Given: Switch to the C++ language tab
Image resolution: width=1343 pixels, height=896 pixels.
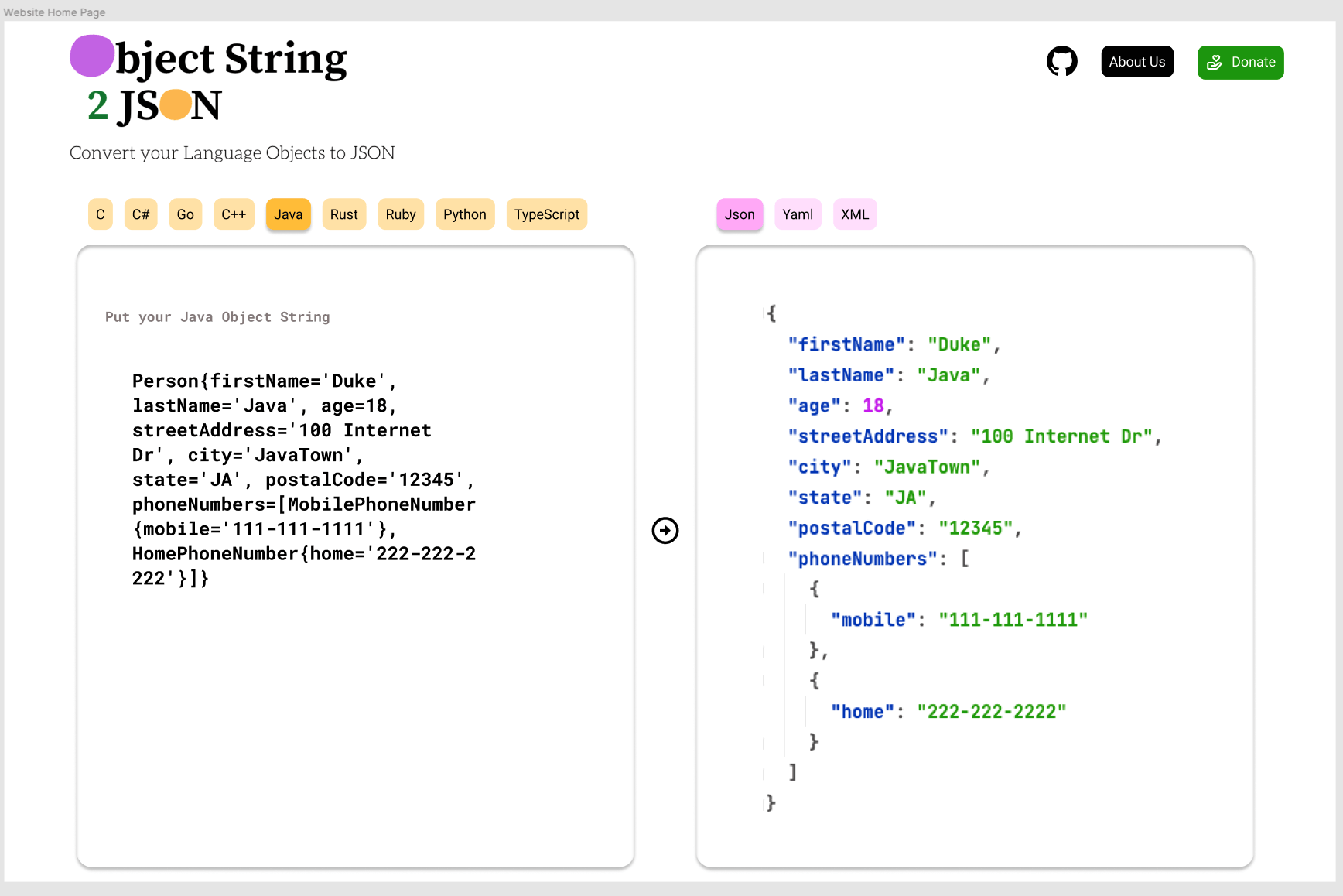Looking at the screenshot, I should [234, 214].
